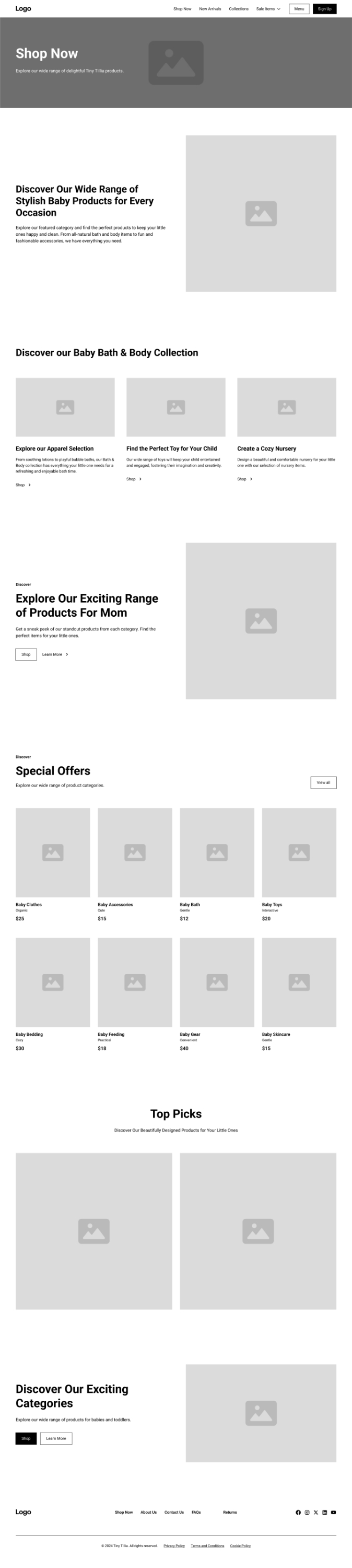Click the Logo in the top navigation
Screen dimensions: 352x1568
[x=23, y=8]
